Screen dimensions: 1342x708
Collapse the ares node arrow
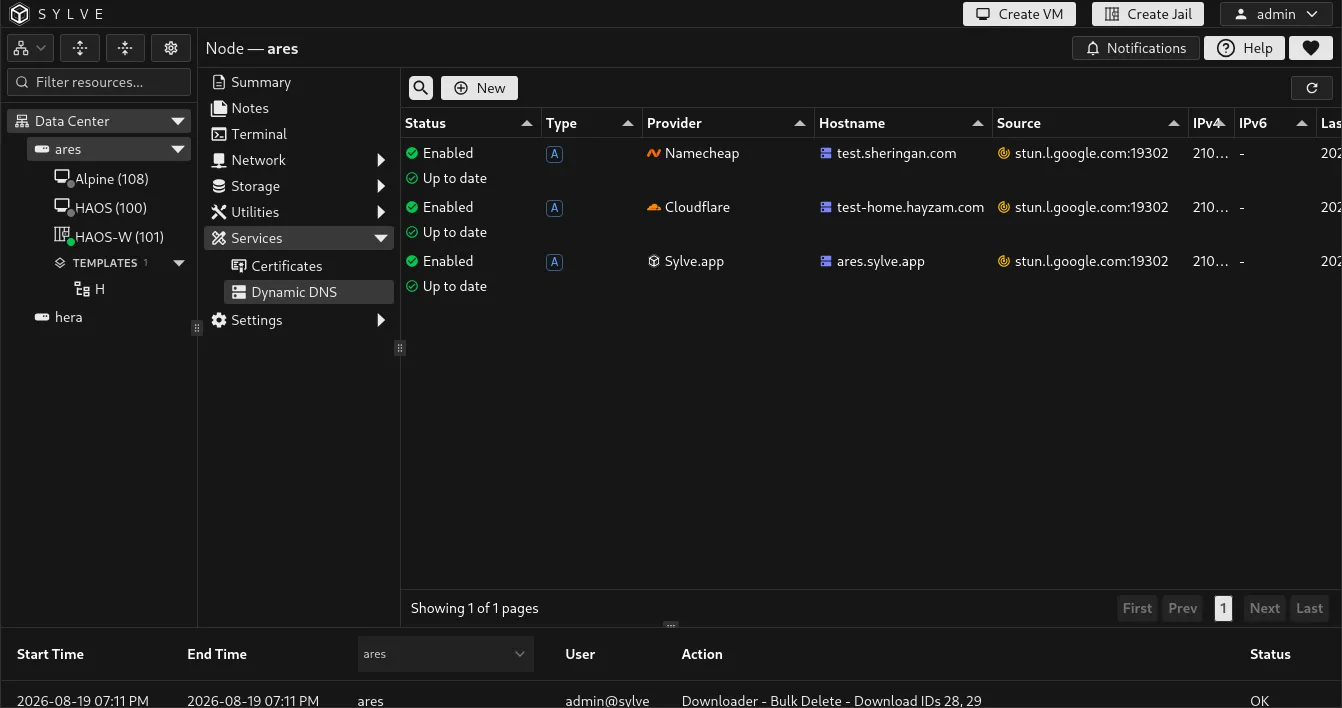click(178, 149)
